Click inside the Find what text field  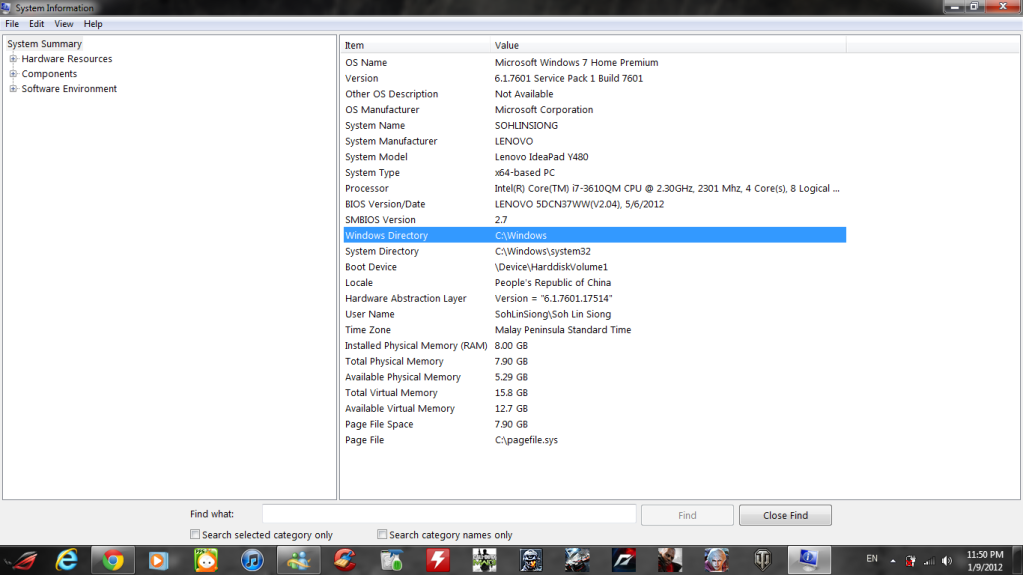(x=449, y=514)
